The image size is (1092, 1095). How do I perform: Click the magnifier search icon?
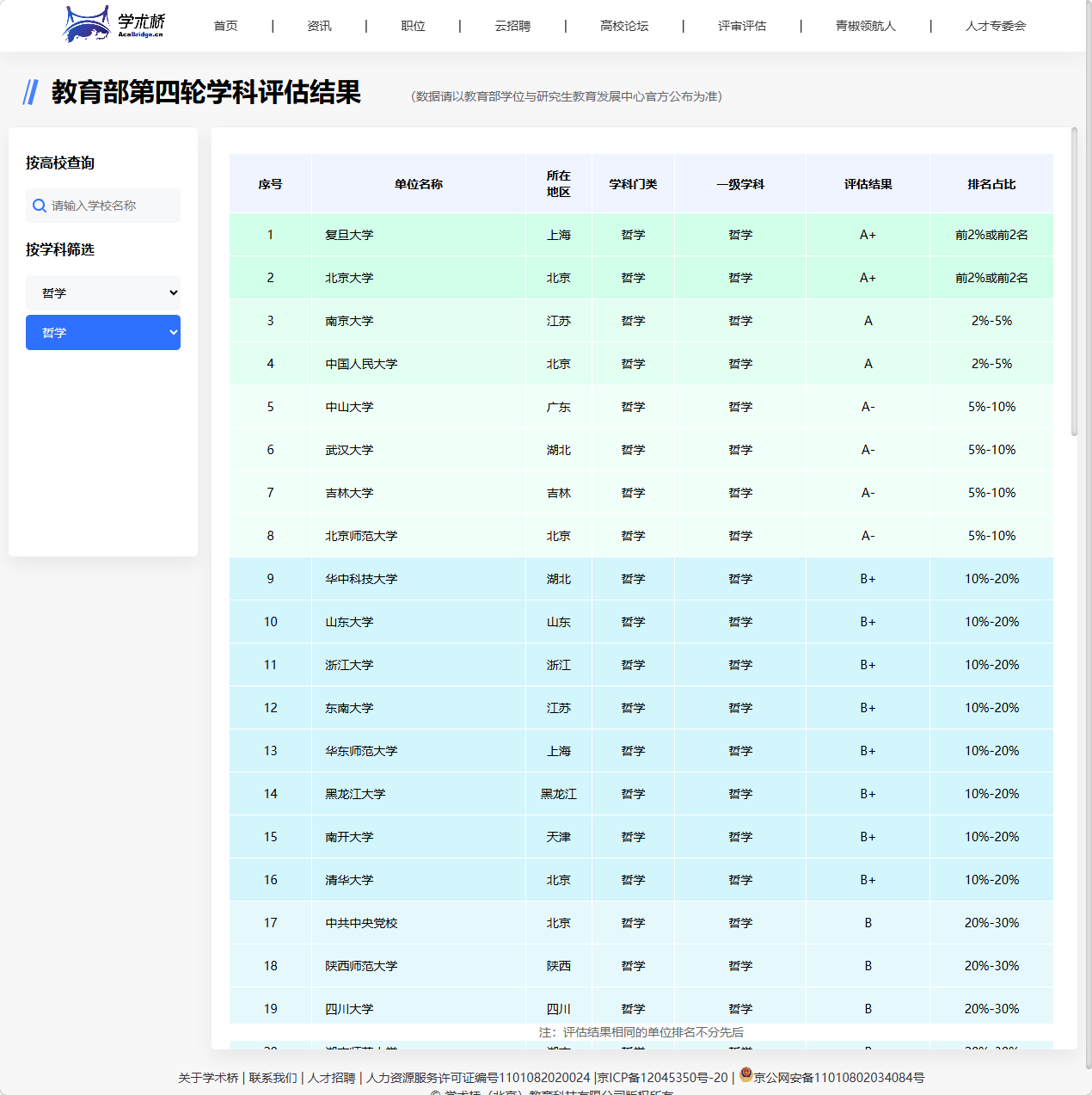tap(40, 206)
